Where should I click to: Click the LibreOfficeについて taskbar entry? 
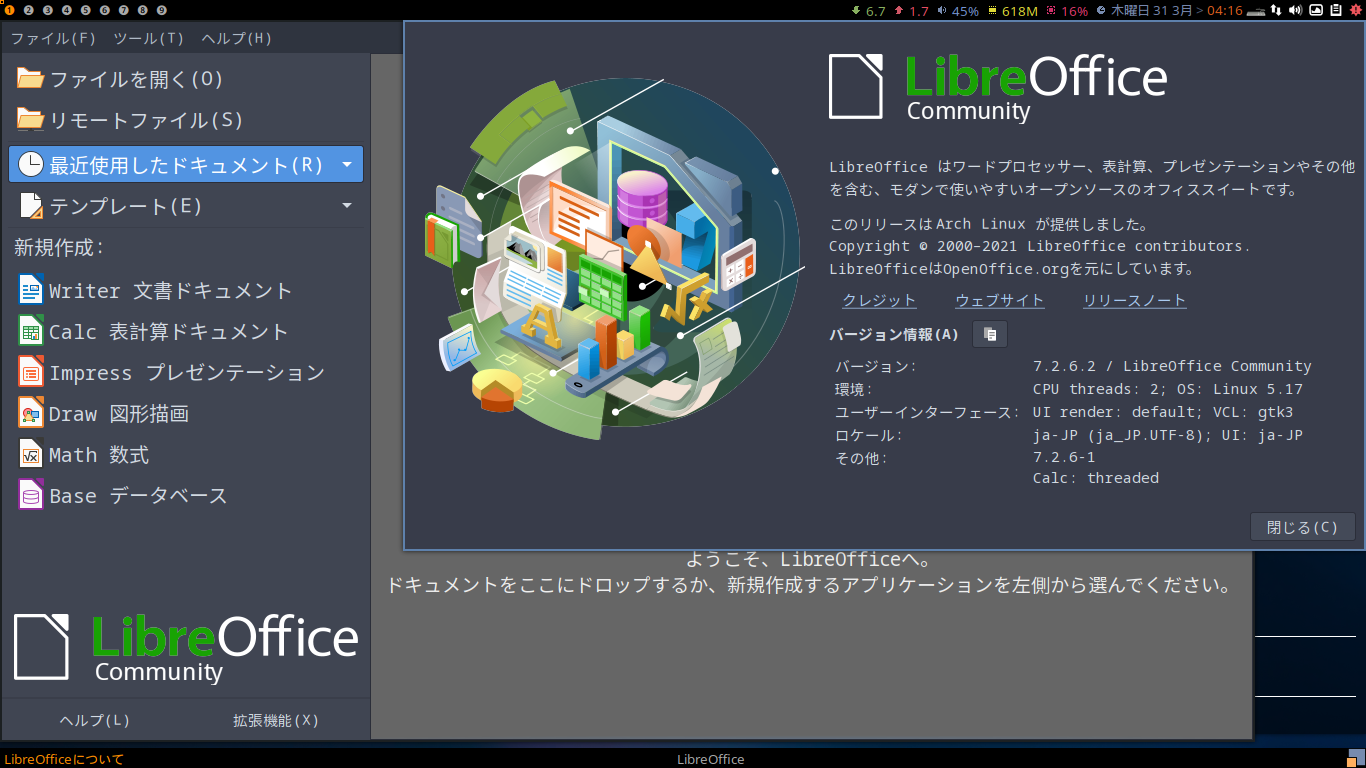click(x=63, y=759)
